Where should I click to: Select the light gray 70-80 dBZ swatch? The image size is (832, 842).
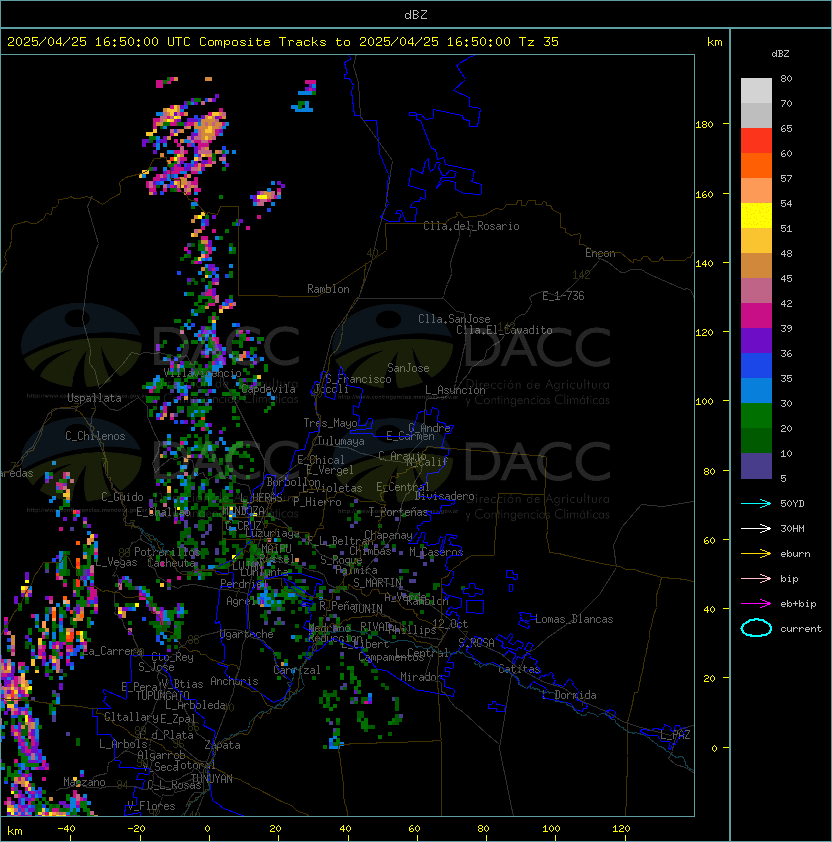pyautogui.click(x=756, y=91)
